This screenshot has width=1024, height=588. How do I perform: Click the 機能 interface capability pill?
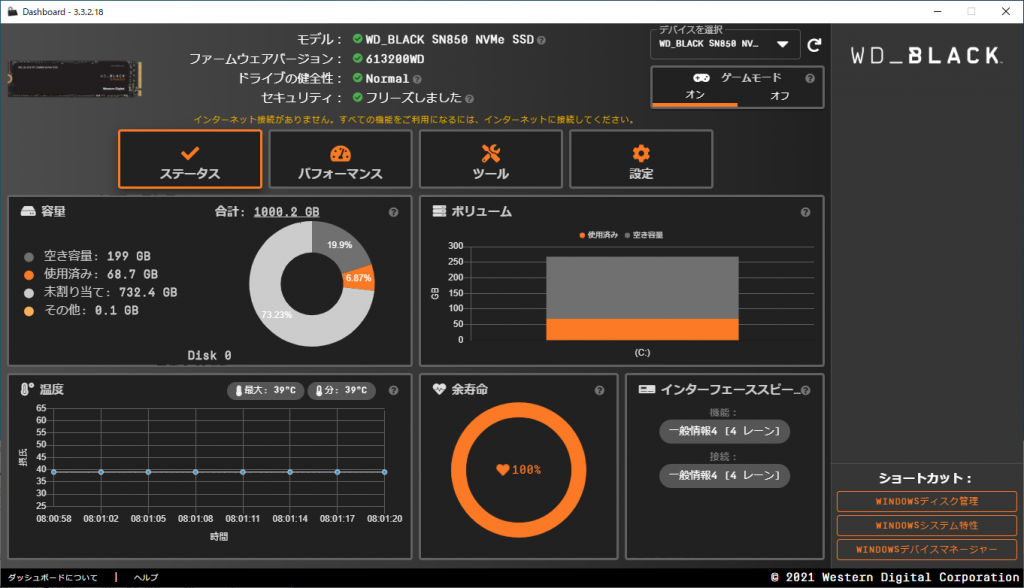pos(724,431)
